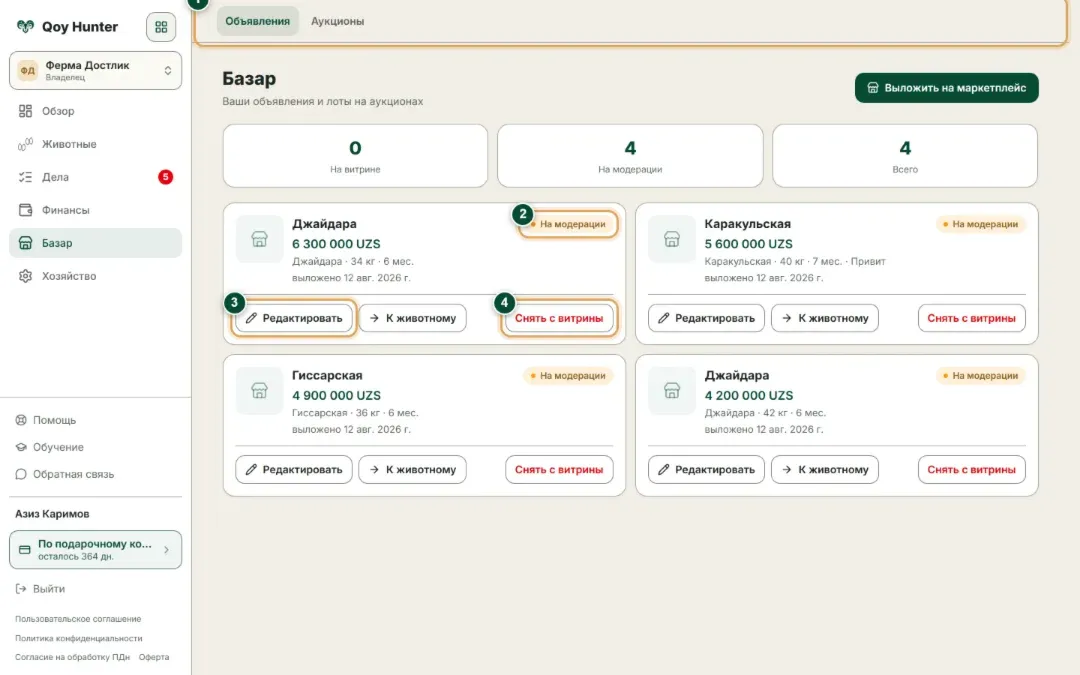Image resolution: width=1080 pixels, height=675 pixels.
Task: Switch to the Аукционы tab
Action: [x=338, y=21]
